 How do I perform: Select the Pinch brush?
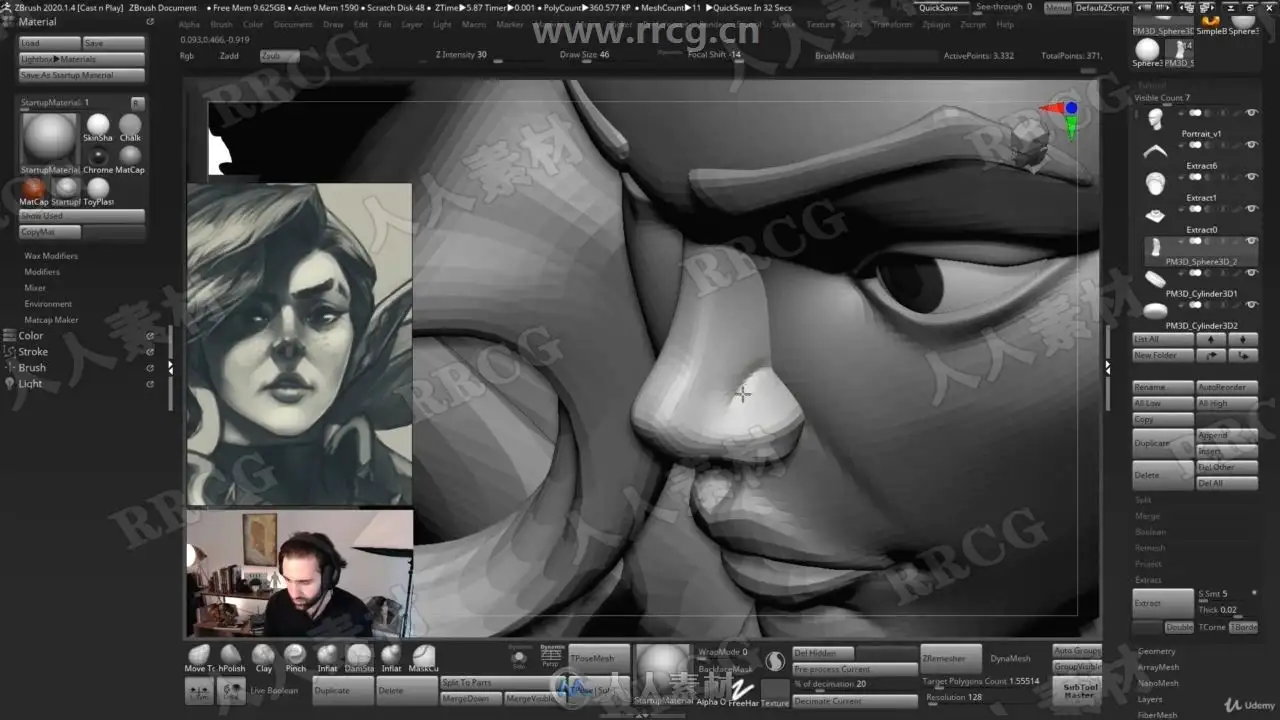click(x=295, y=657)
